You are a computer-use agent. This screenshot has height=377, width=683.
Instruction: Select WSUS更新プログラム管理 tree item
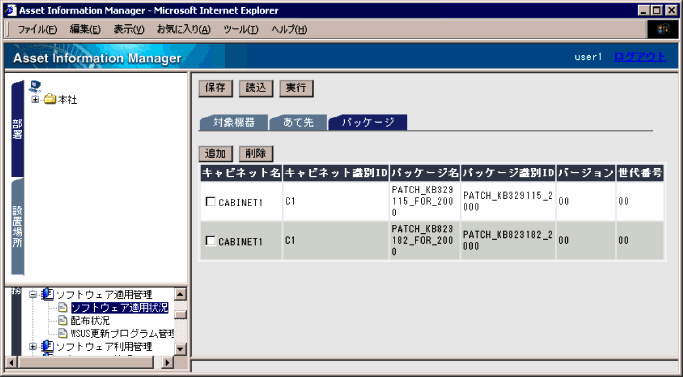tap(122, 334)
